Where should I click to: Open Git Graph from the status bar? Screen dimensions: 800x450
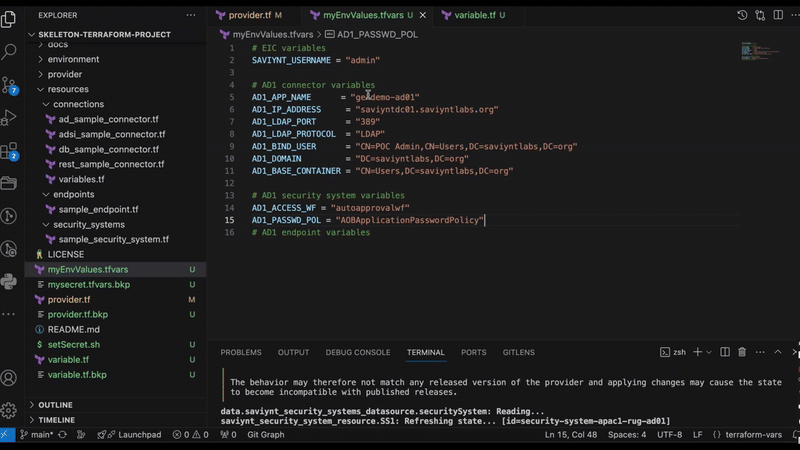(x=266, y=435)
